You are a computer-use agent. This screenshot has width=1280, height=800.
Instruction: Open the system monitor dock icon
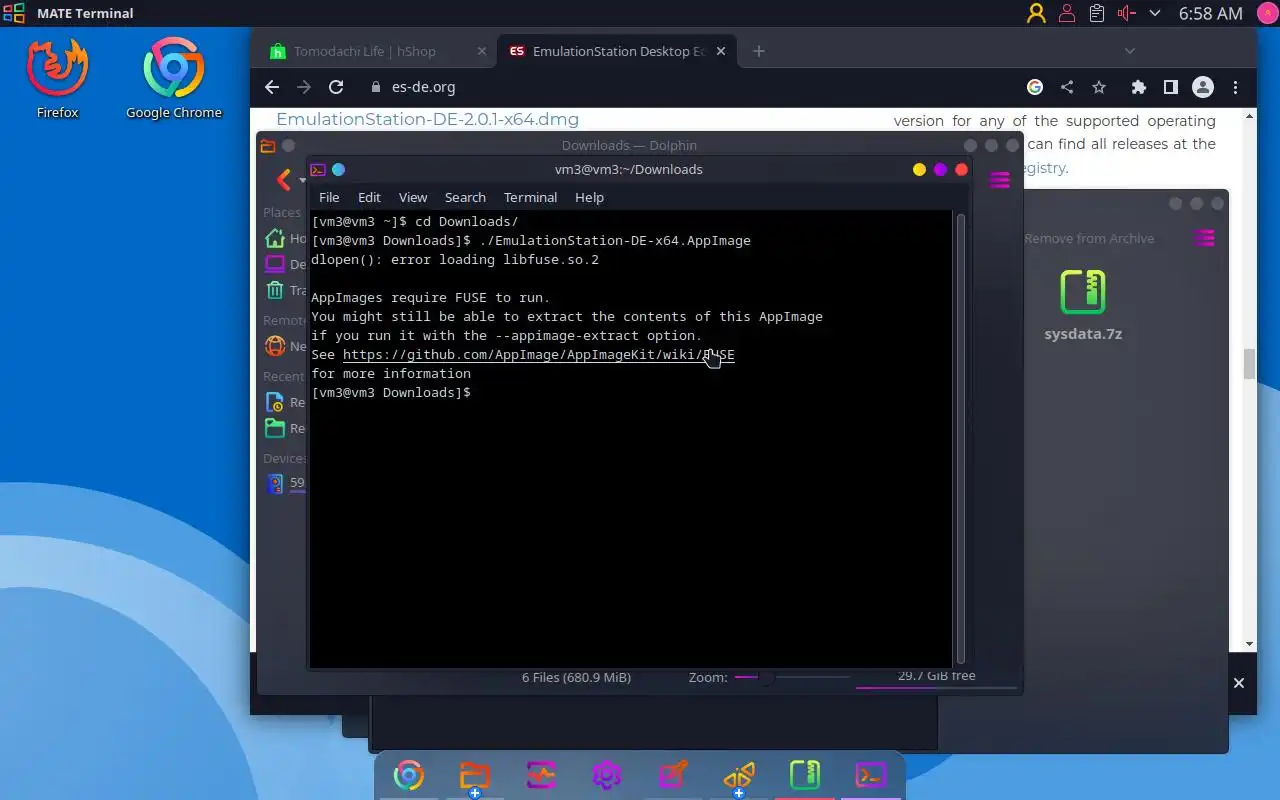pos(541,775)
